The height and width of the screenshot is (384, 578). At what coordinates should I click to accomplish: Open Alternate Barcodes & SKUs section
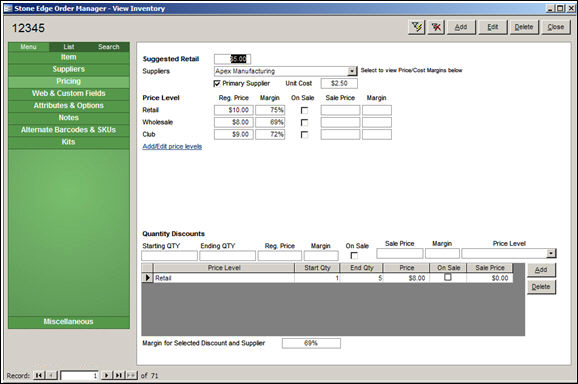69,130
